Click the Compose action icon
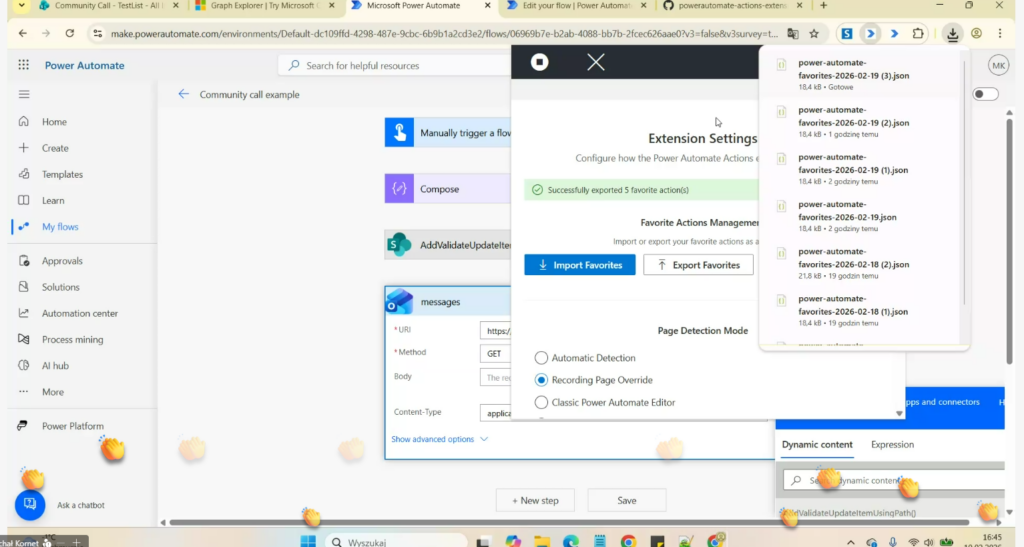Image resolution: width=1024 pixels, height=547 pixels. coord(400,189)
